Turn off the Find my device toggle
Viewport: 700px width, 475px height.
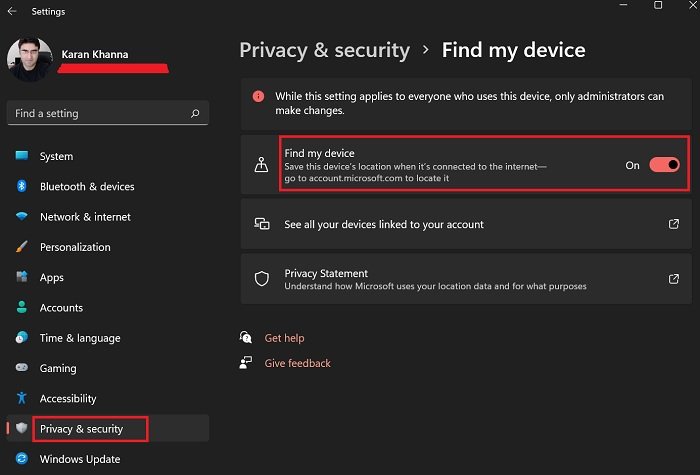664,165
